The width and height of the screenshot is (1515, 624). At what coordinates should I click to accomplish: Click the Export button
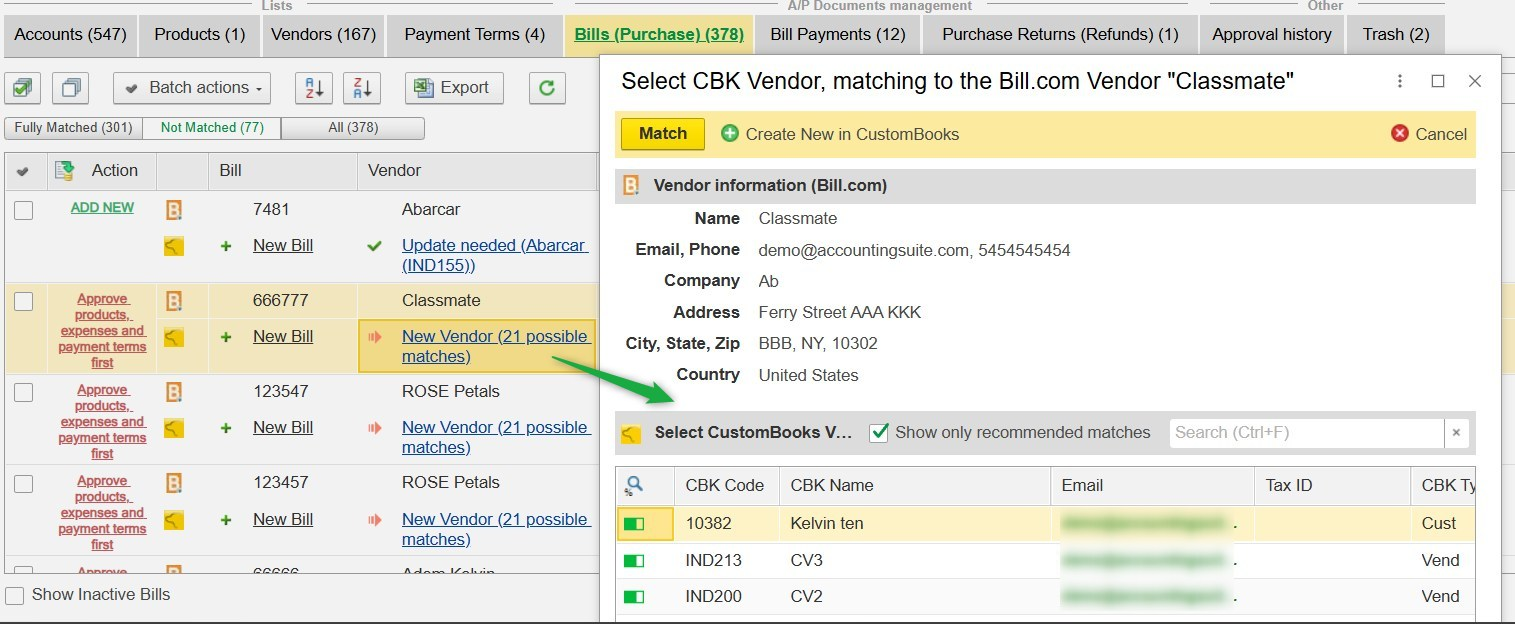[453, 88]
